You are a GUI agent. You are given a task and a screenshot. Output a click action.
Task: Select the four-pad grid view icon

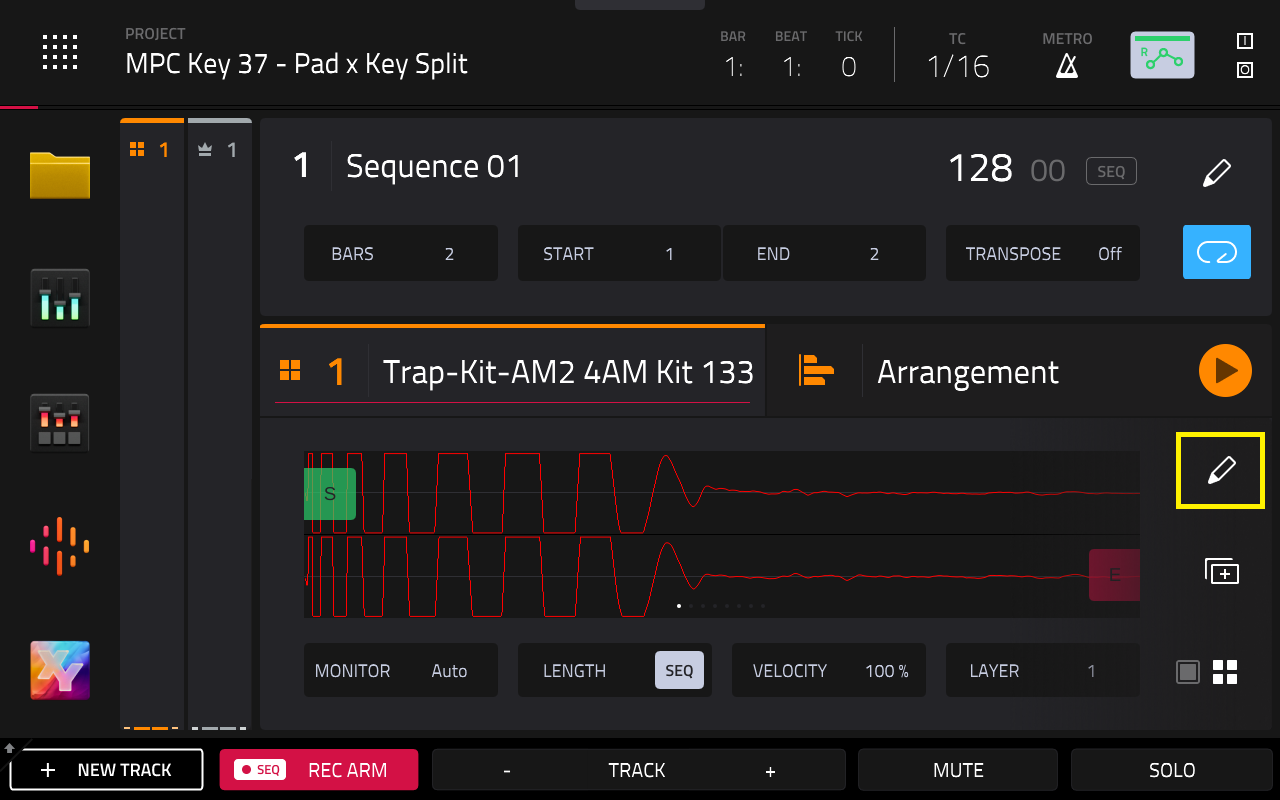(1225, 671)
